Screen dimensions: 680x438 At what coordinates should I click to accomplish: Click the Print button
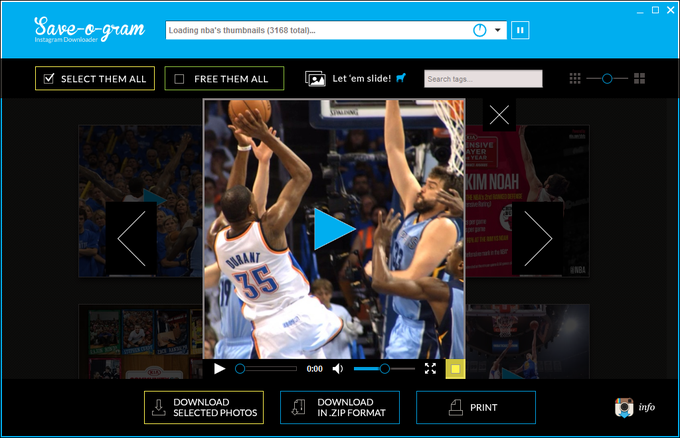point(476,408)
